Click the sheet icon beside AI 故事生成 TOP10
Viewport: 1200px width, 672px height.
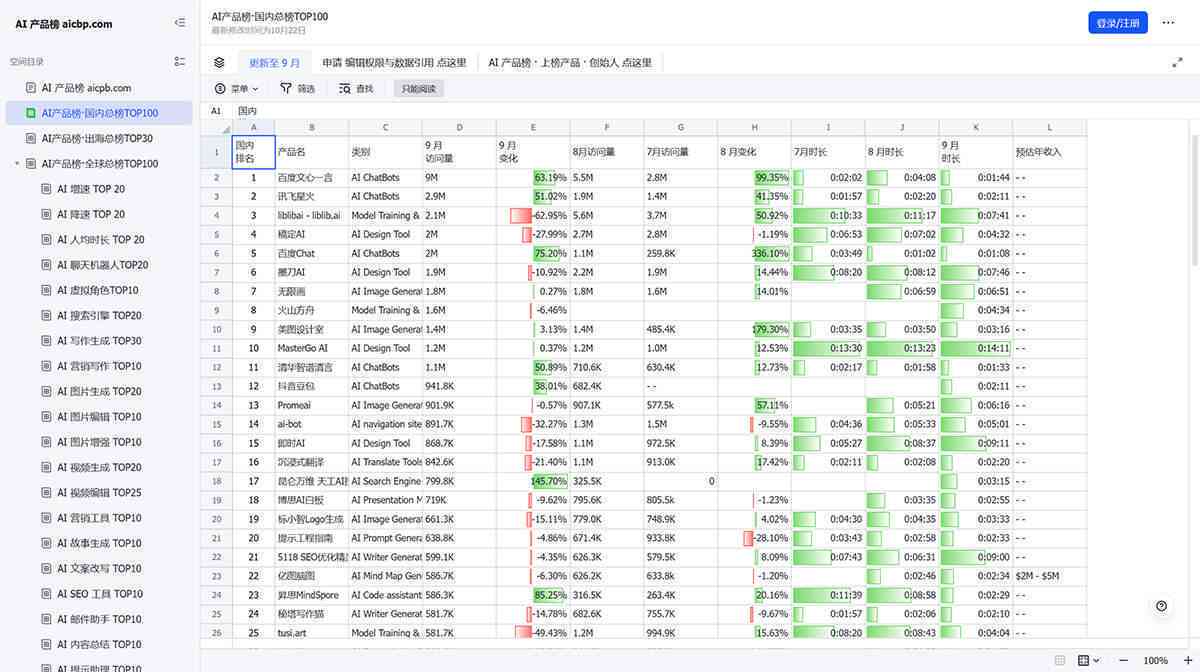pos(46,543)
